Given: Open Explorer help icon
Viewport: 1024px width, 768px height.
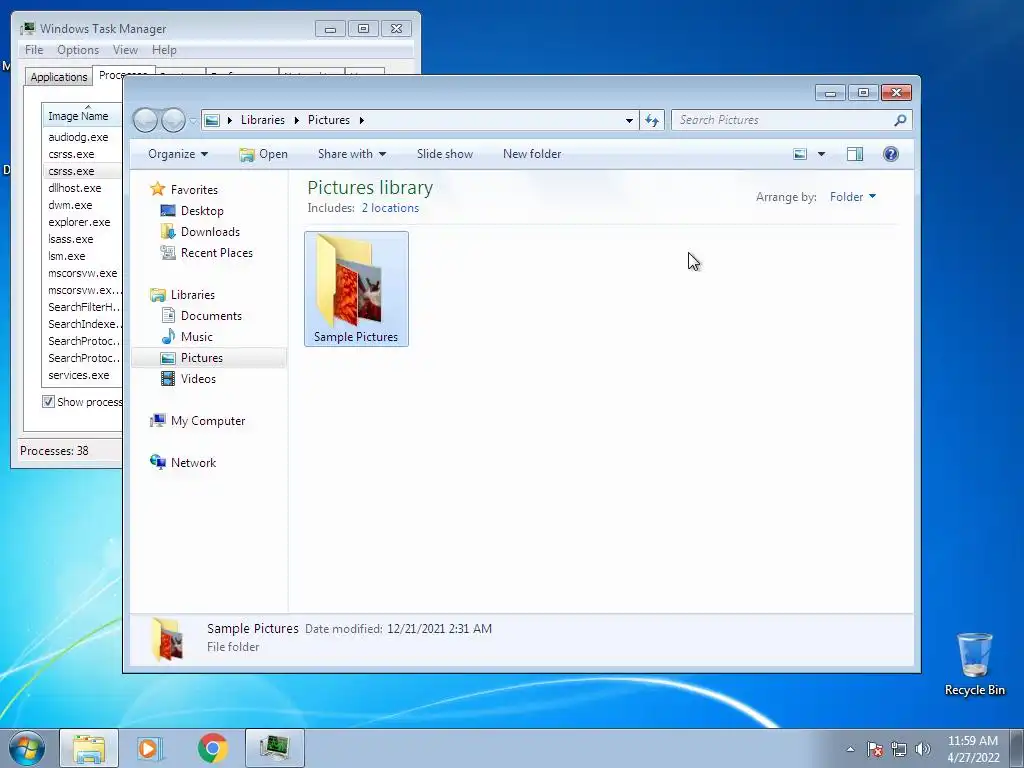Looking at the screenshot, I should click(891, 154).
